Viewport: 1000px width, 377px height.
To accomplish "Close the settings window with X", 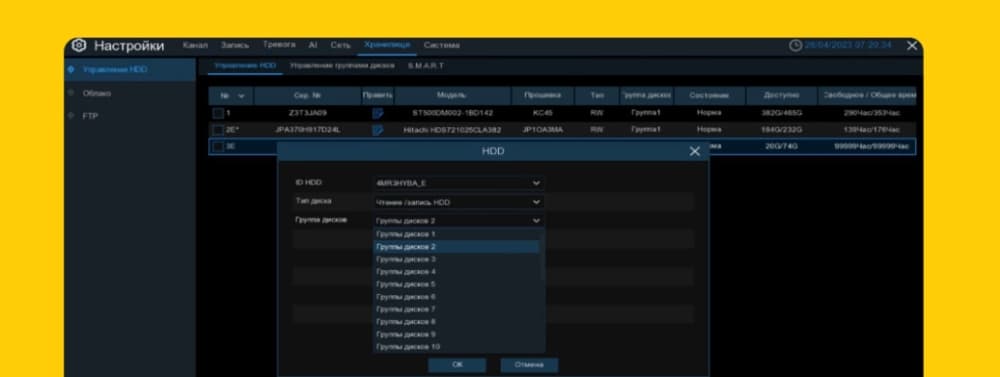I will tap(912, 46).
